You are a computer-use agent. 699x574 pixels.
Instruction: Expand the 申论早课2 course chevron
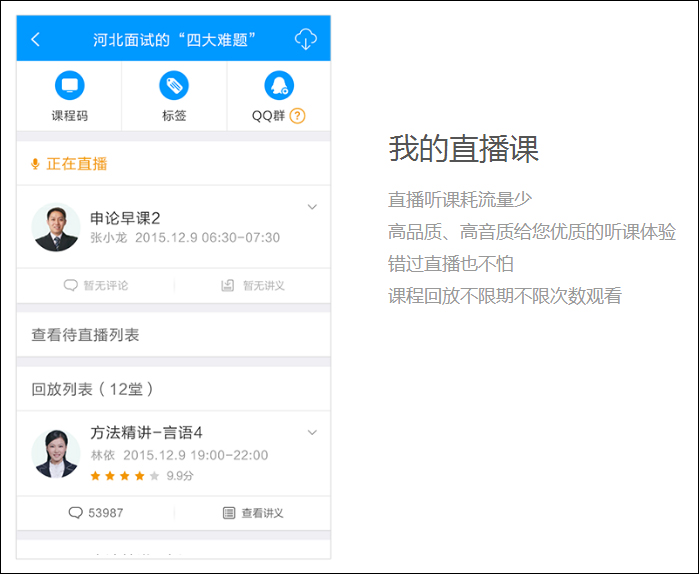pos(312,207)
